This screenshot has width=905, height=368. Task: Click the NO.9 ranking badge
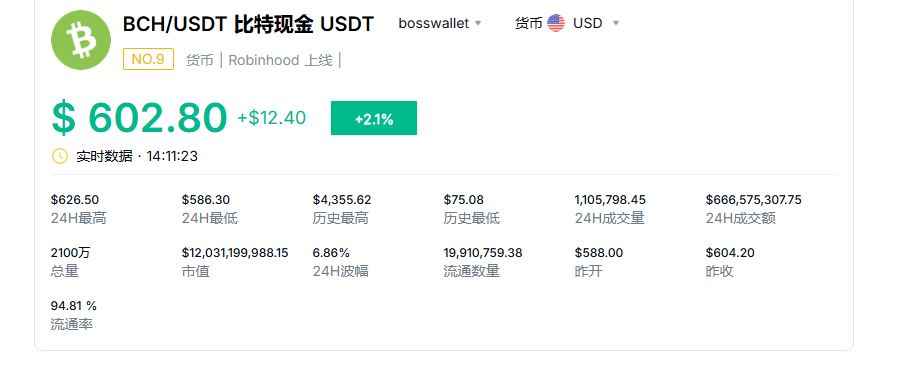(148, 59)
